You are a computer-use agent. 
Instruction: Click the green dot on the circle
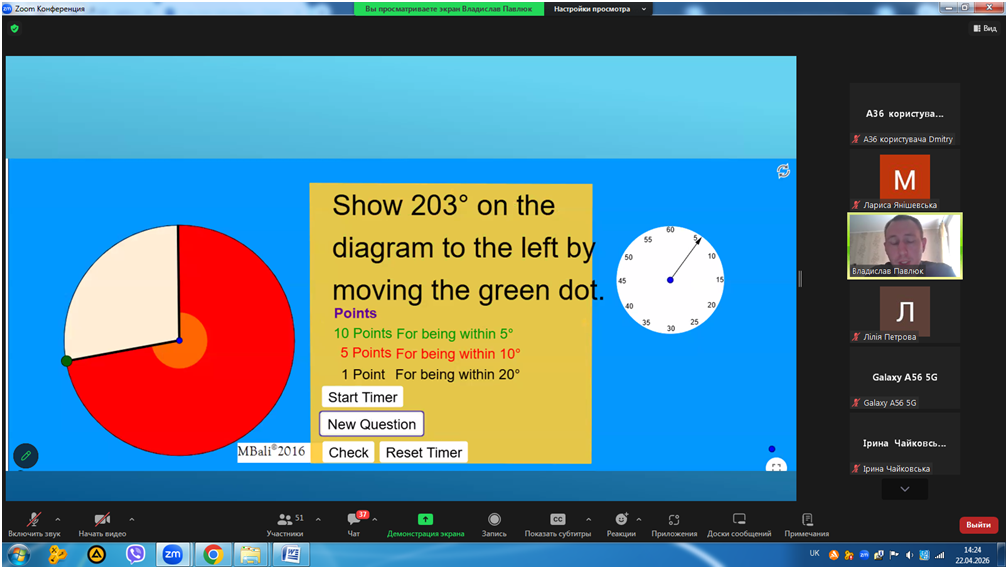(x=67, y=361)
